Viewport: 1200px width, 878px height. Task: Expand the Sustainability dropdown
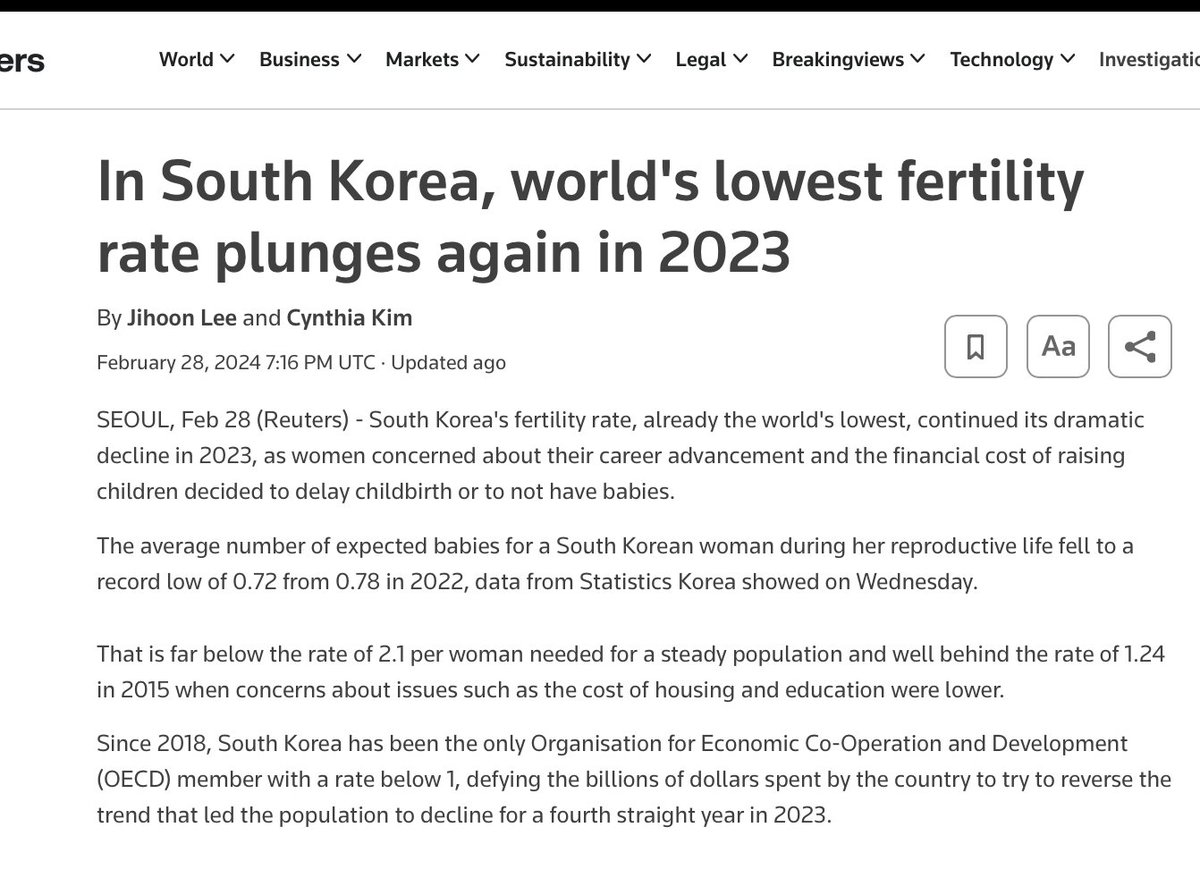(645, 59)
